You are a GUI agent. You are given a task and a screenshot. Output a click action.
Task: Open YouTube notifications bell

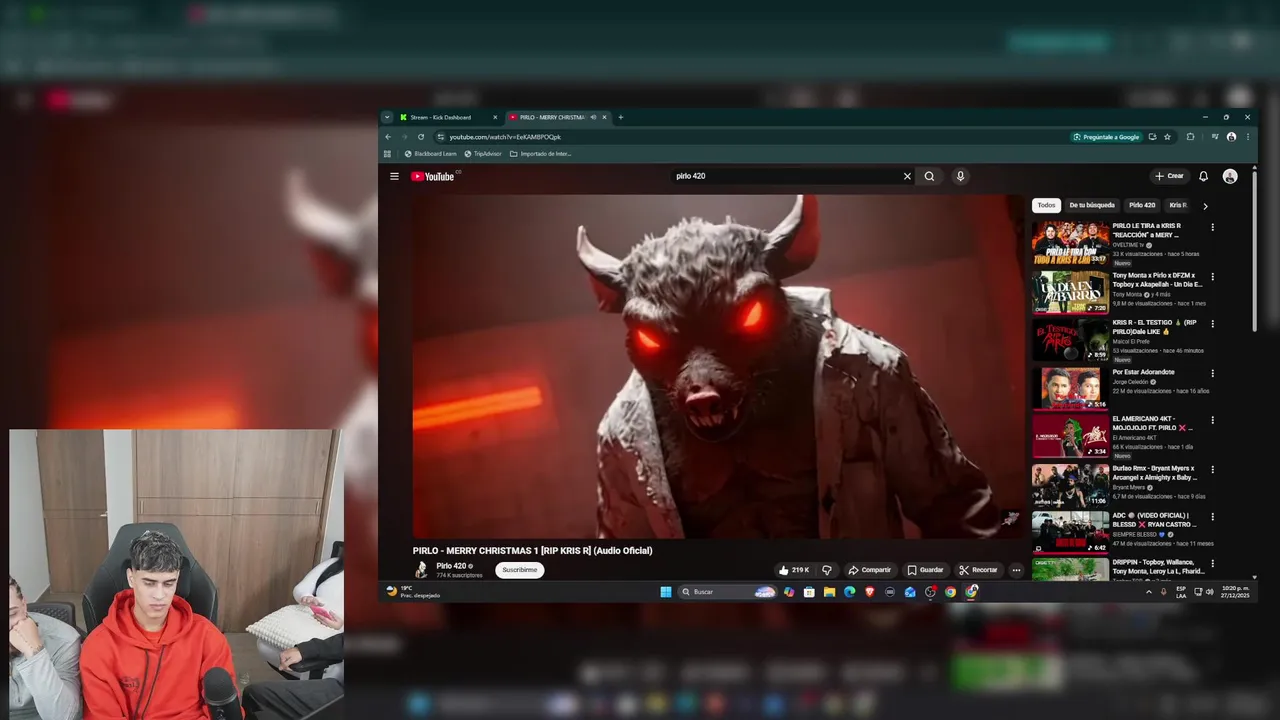click(1203, 176)
